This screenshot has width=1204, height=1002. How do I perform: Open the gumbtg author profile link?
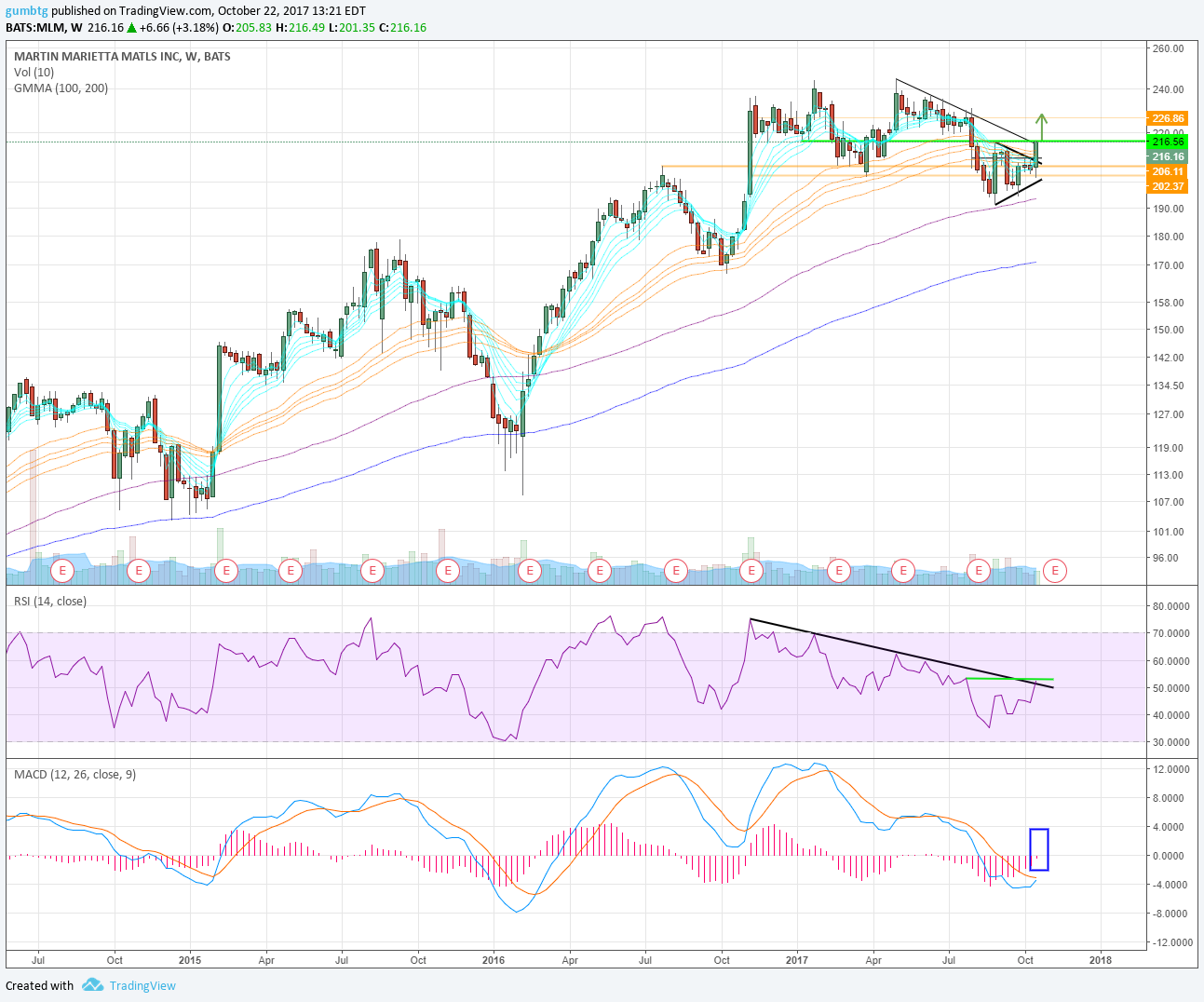point(26,11)
